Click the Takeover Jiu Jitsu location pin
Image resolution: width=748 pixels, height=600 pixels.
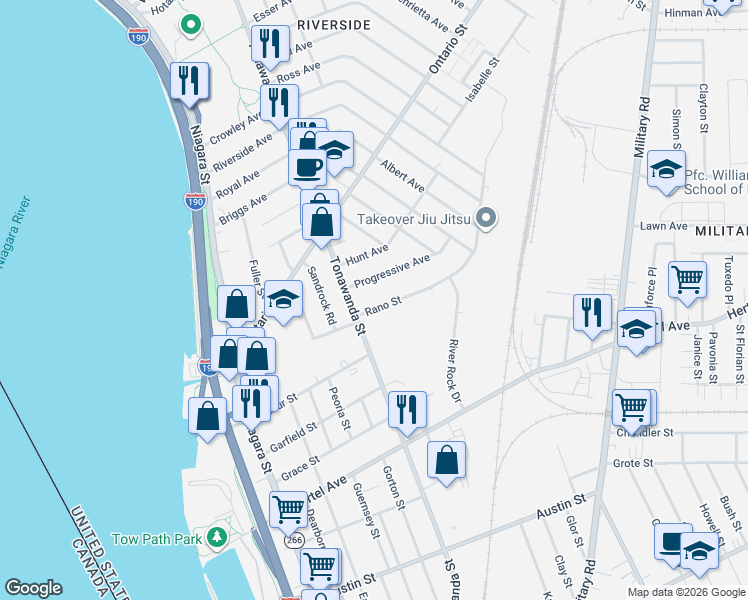(486, 218)
